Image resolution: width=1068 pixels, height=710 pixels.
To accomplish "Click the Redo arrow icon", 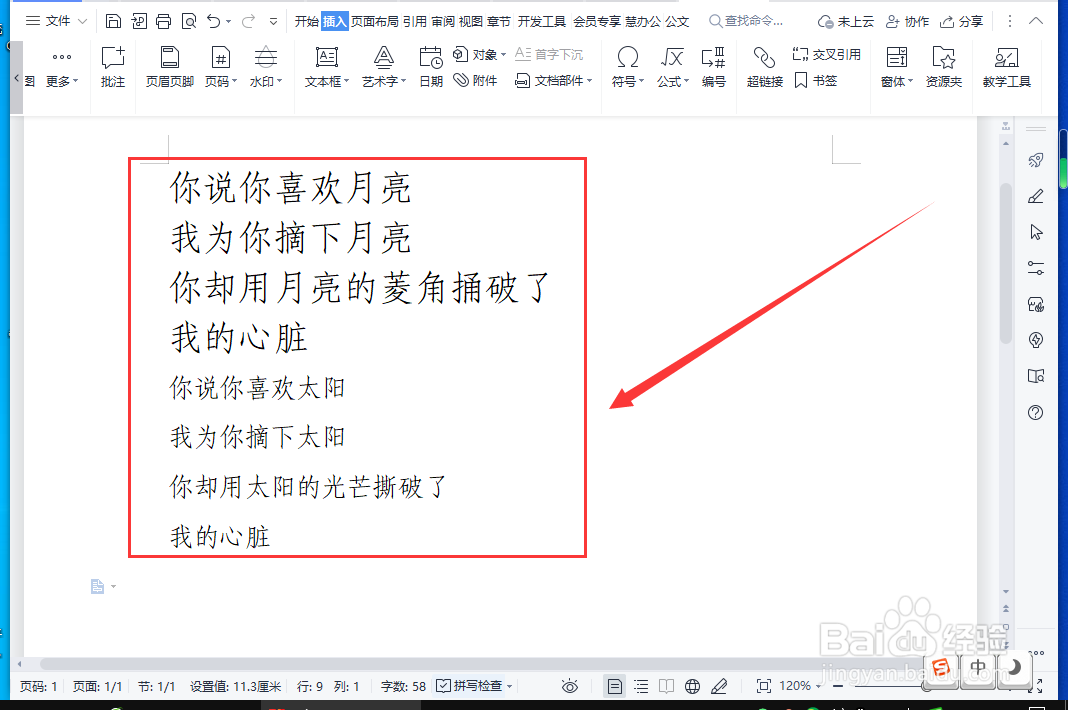I will tap(249, 21).
